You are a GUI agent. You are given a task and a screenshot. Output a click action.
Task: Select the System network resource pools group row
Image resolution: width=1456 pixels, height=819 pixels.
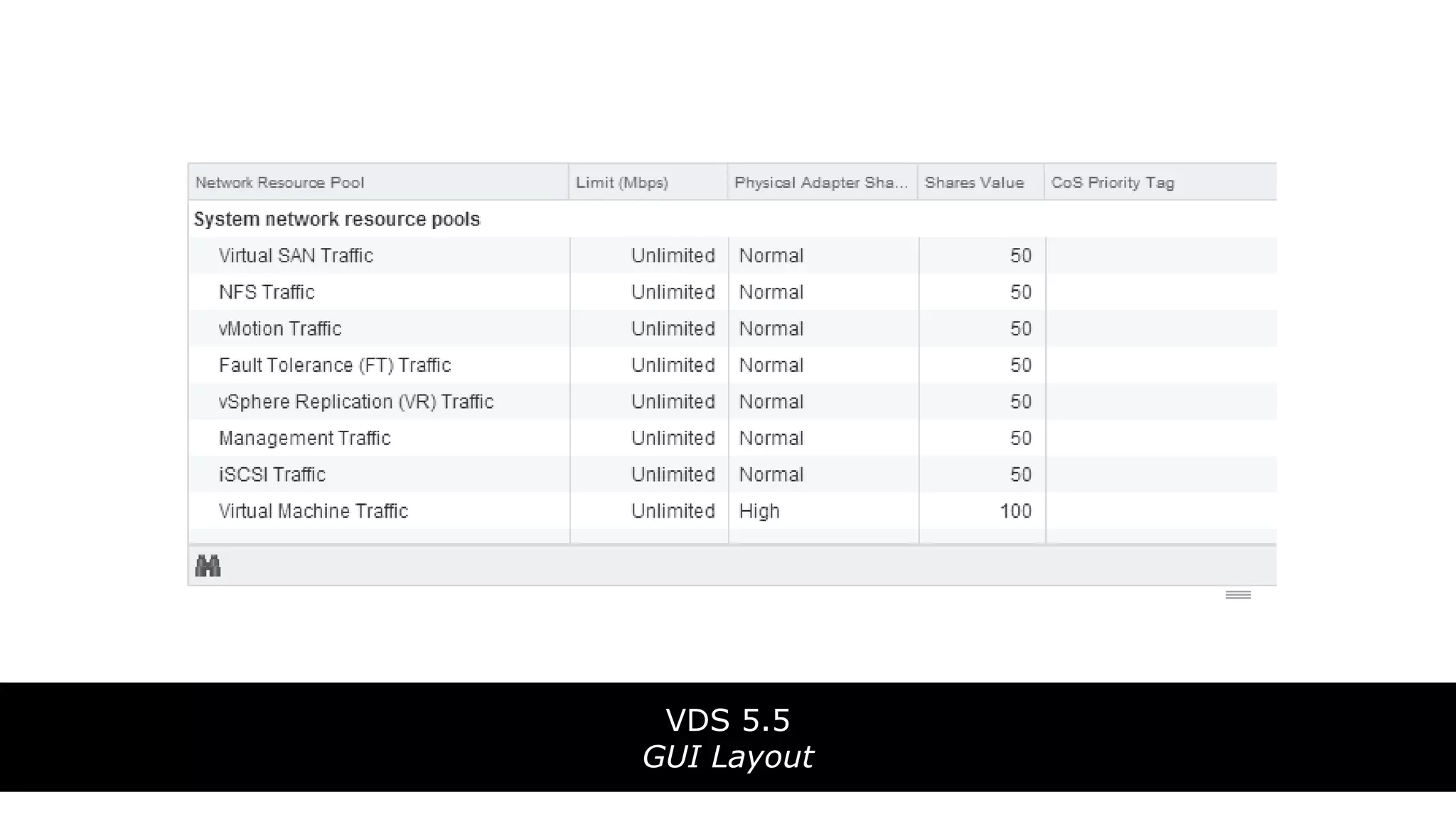[732, 219]
